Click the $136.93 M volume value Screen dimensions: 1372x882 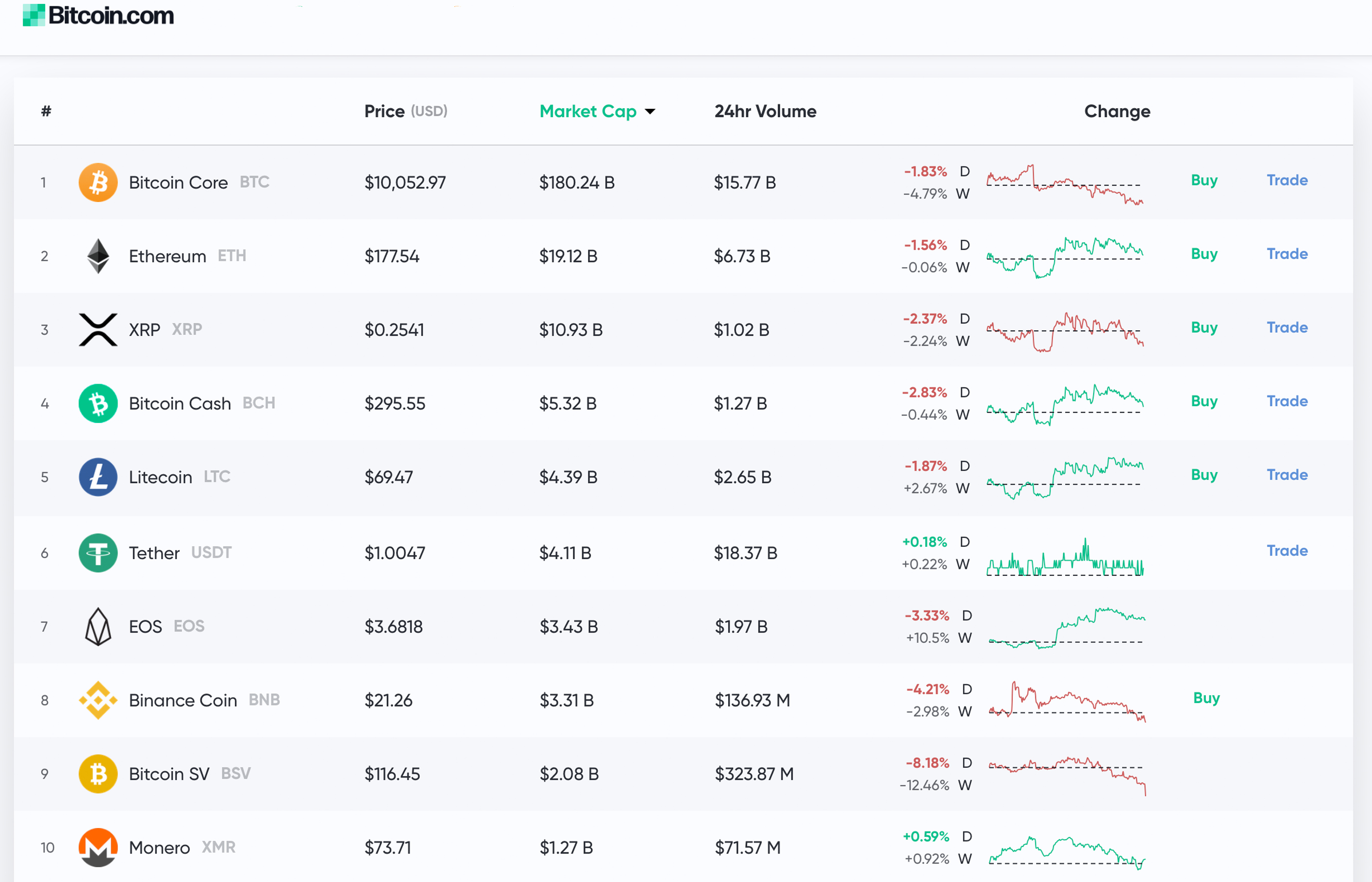(753, 700)
